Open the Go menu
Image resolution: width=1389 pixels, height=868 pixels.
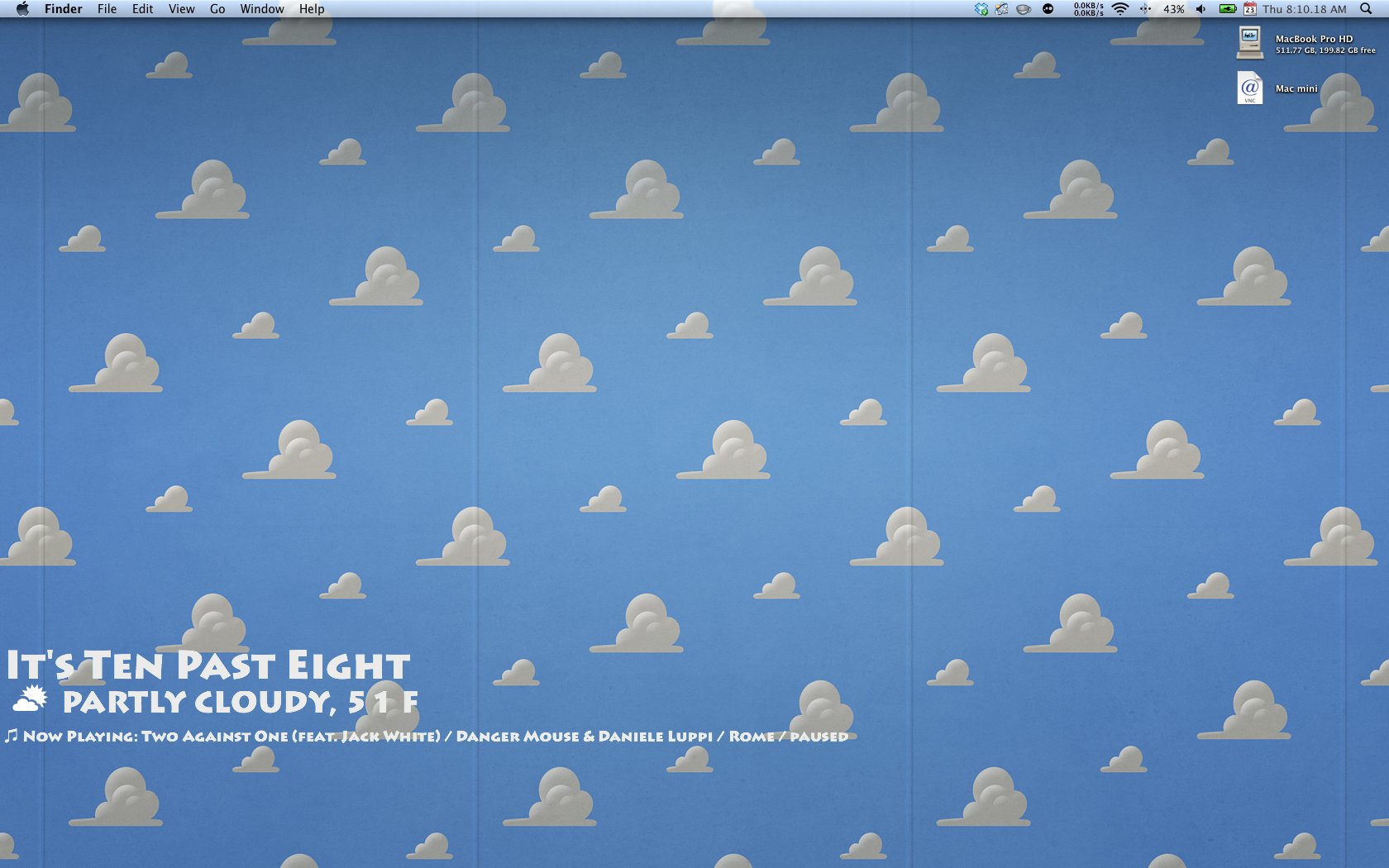point(217,9)
